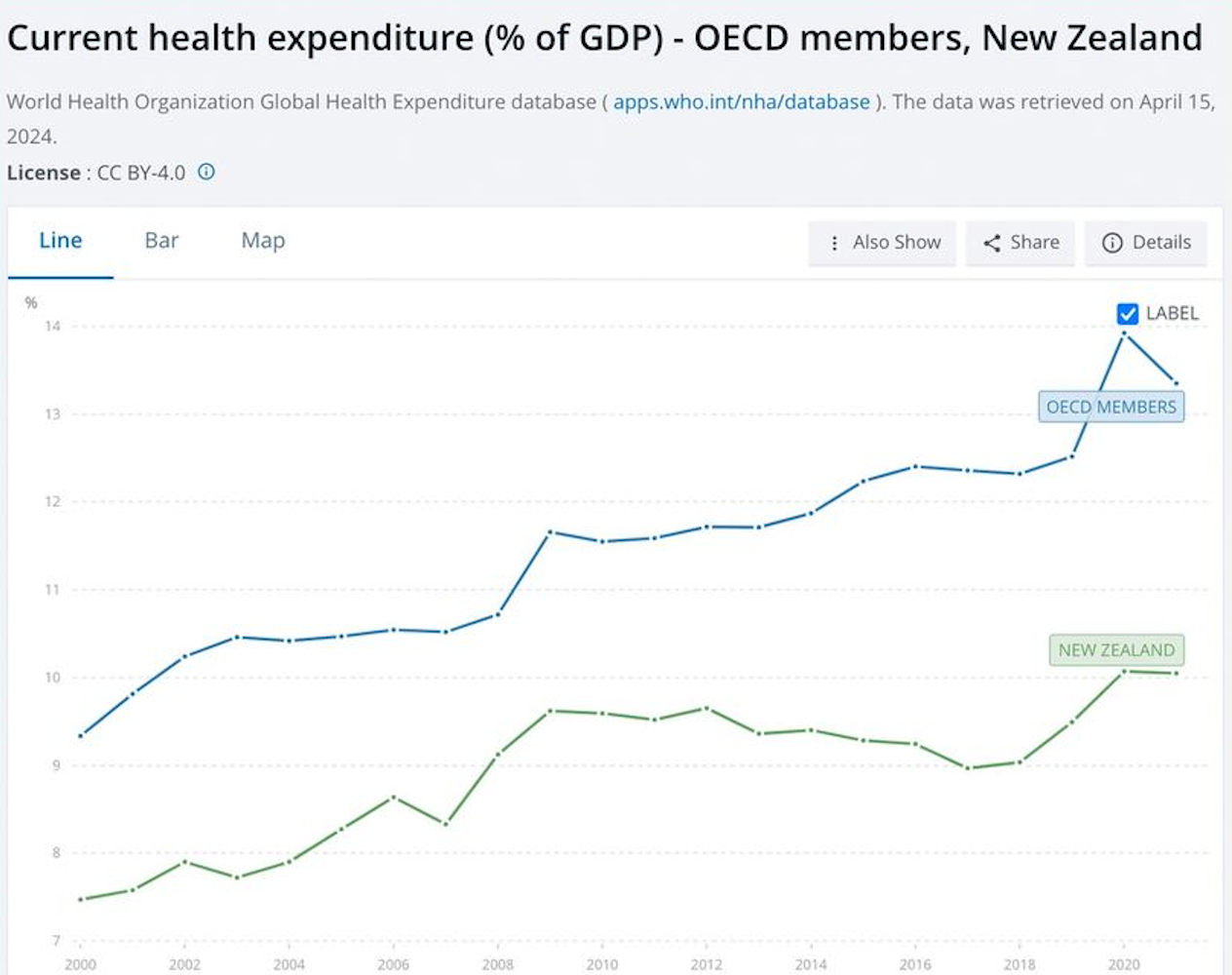Click the three-dot Also Show icon
Screen dimensions: 1232x975
tap(834, 243)
